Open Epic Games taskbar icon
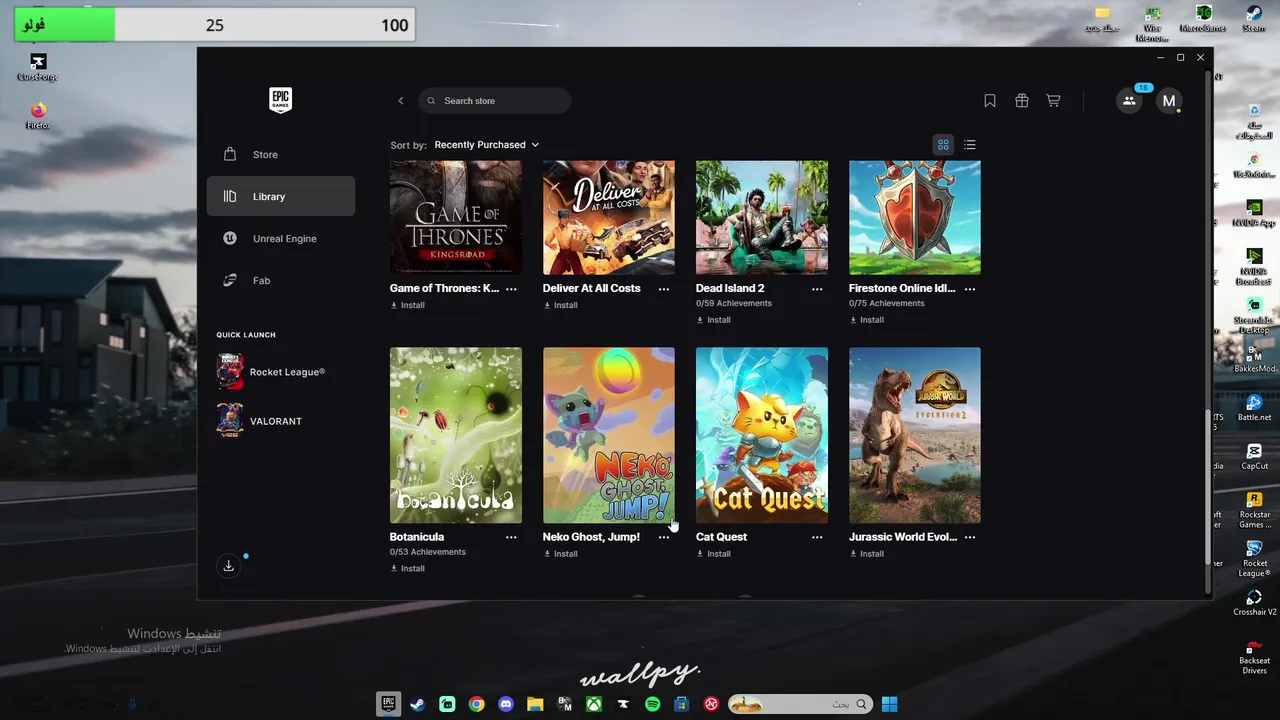 tap(389, 704)
